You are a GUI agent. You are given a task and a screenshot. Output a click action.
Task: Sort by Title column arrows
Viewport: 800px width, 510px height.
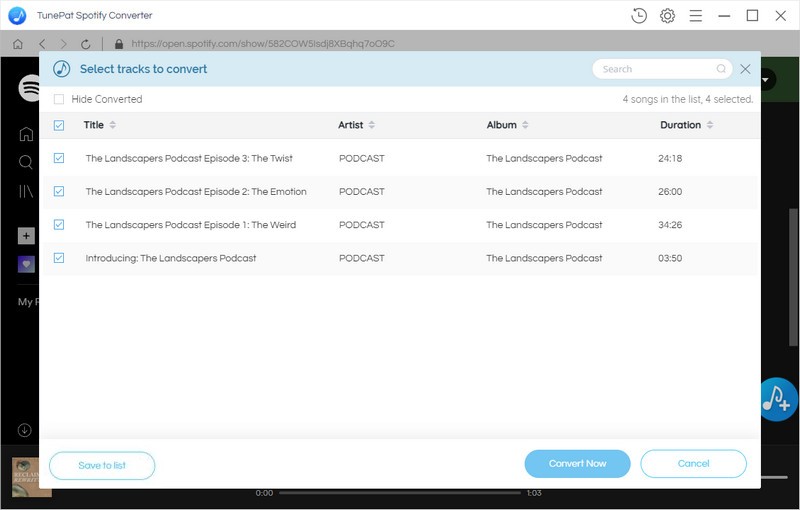[x=113, y=125]
